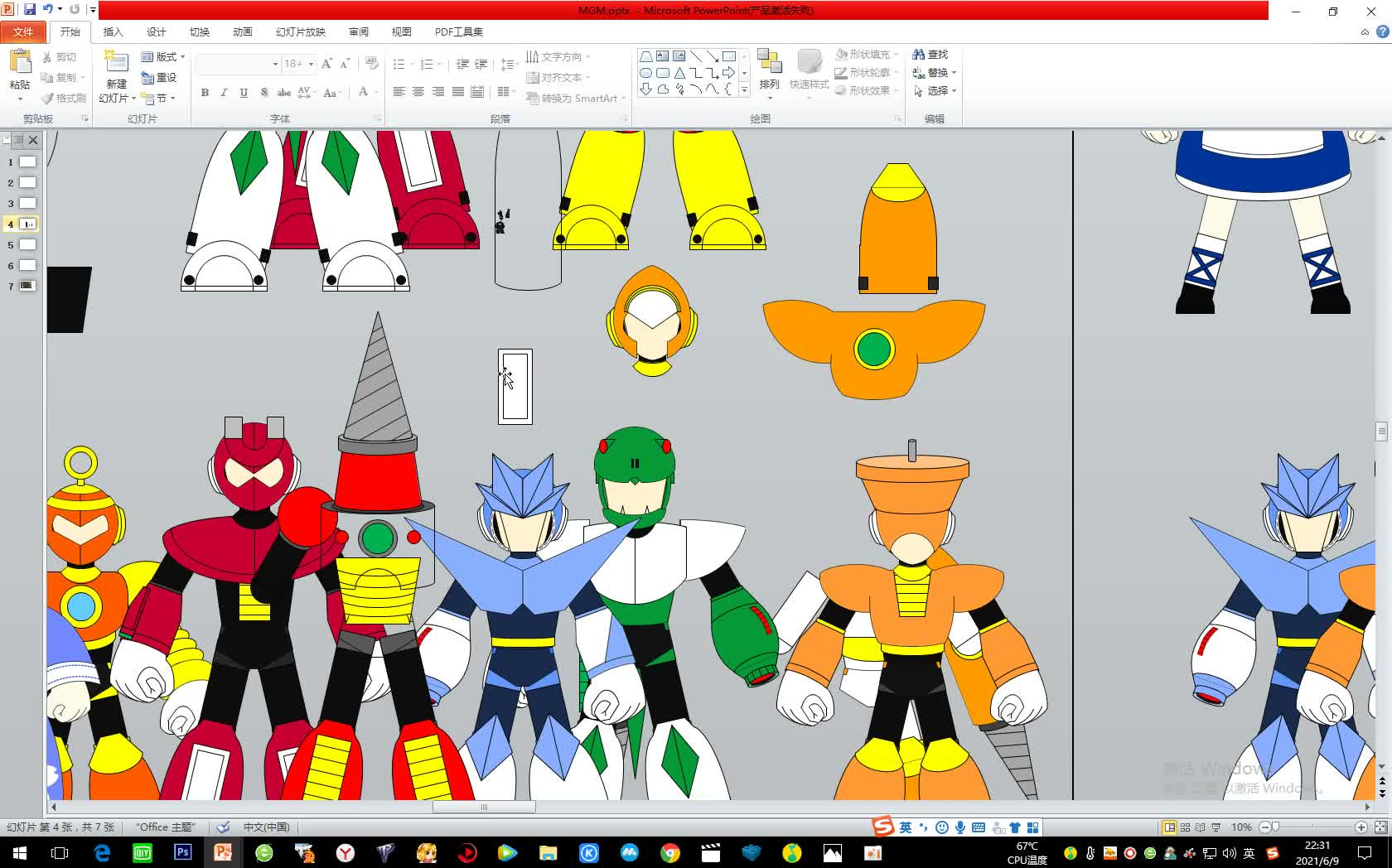Open 快速样式 Quick Styles gallery
The height and width of the screenshot is (868, 1392).
click(x=809, y=73)
